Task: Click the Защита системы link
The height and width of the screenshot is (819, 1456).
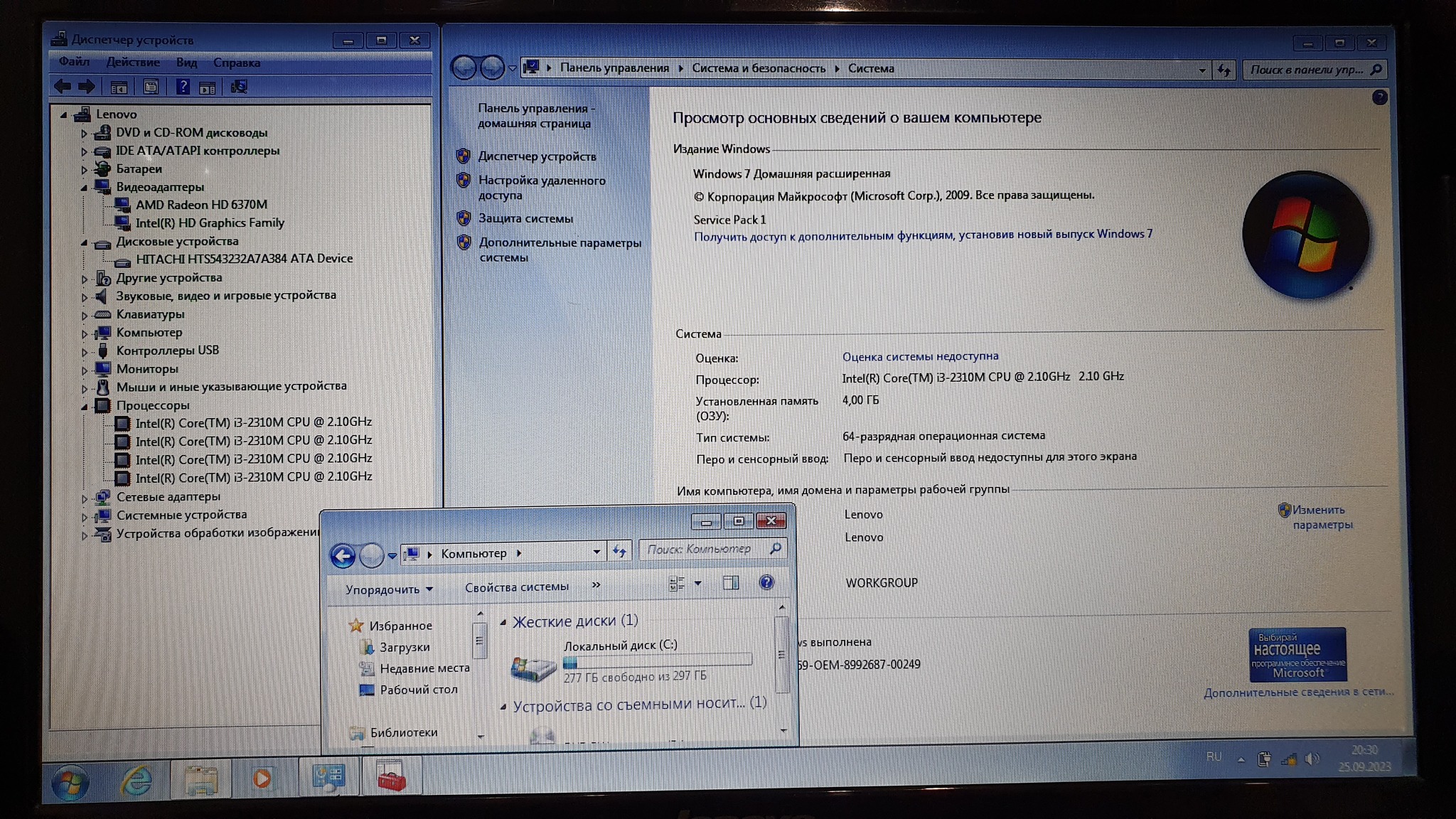Action: [525, 218]
